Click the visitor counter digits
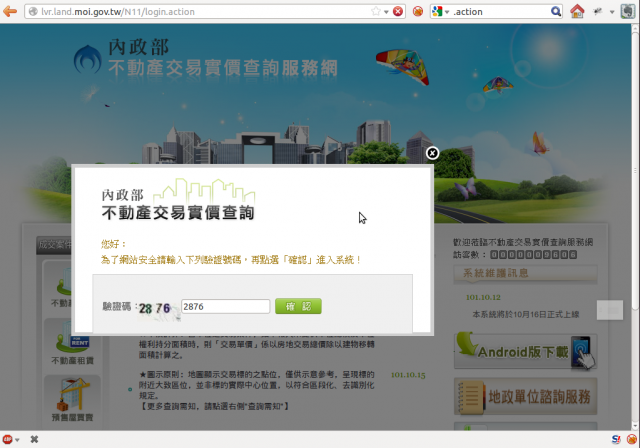Screen dimensions: 640x448 coord(533,255)
